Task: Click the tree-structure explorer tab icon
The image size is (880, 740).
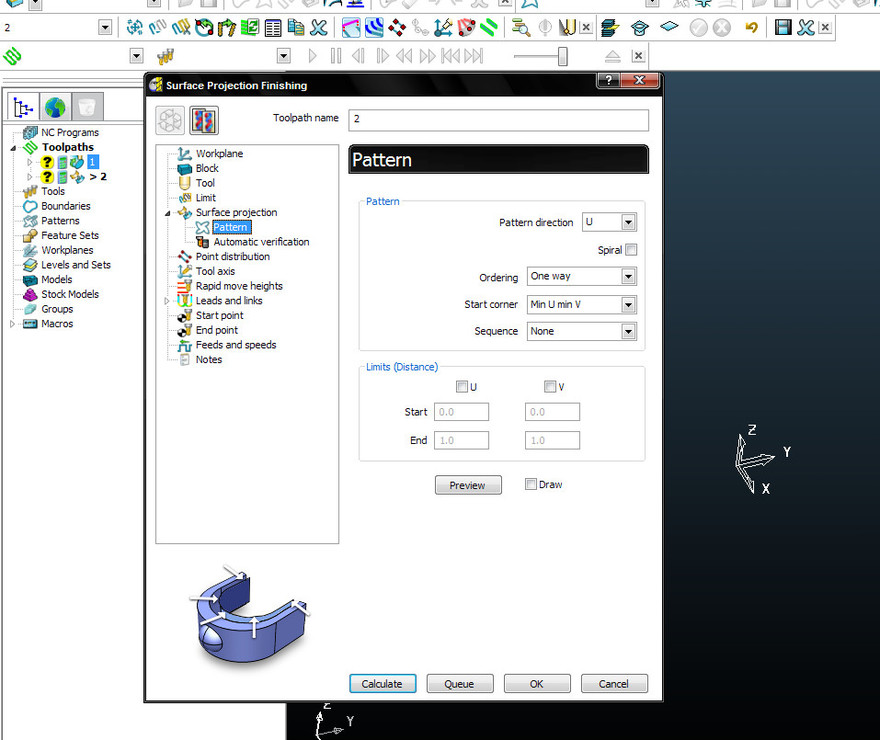Action: click(x=24, y=106)
